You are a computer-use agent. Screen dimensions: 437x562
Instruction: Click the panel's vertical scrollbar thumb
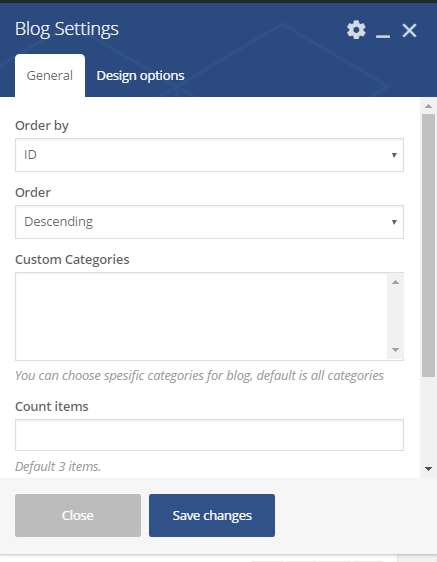coord(428,245)
